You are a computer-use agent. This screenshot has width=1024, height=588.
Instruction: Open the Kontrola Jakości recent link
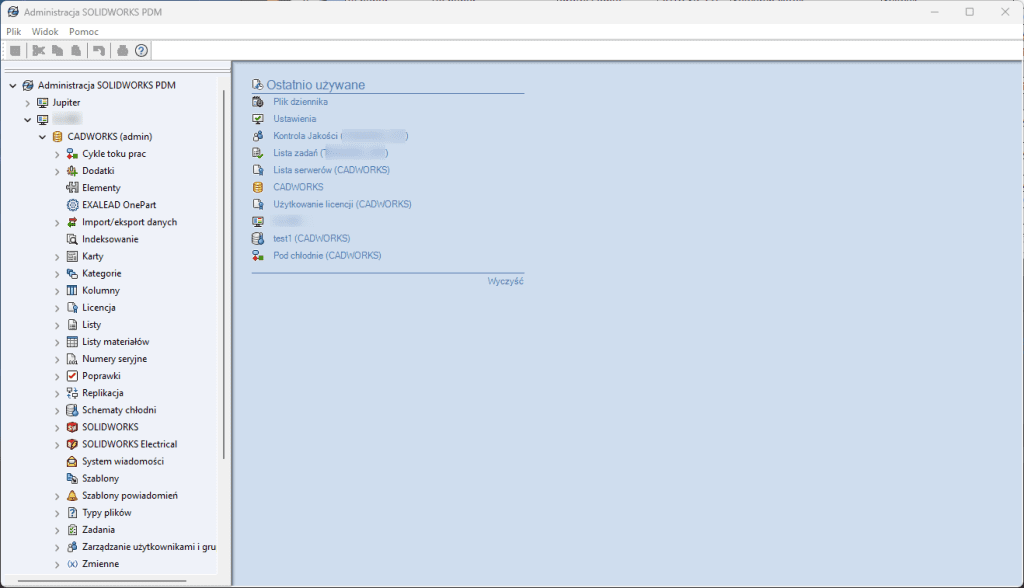pyautogui.click(x=340, y=136)
